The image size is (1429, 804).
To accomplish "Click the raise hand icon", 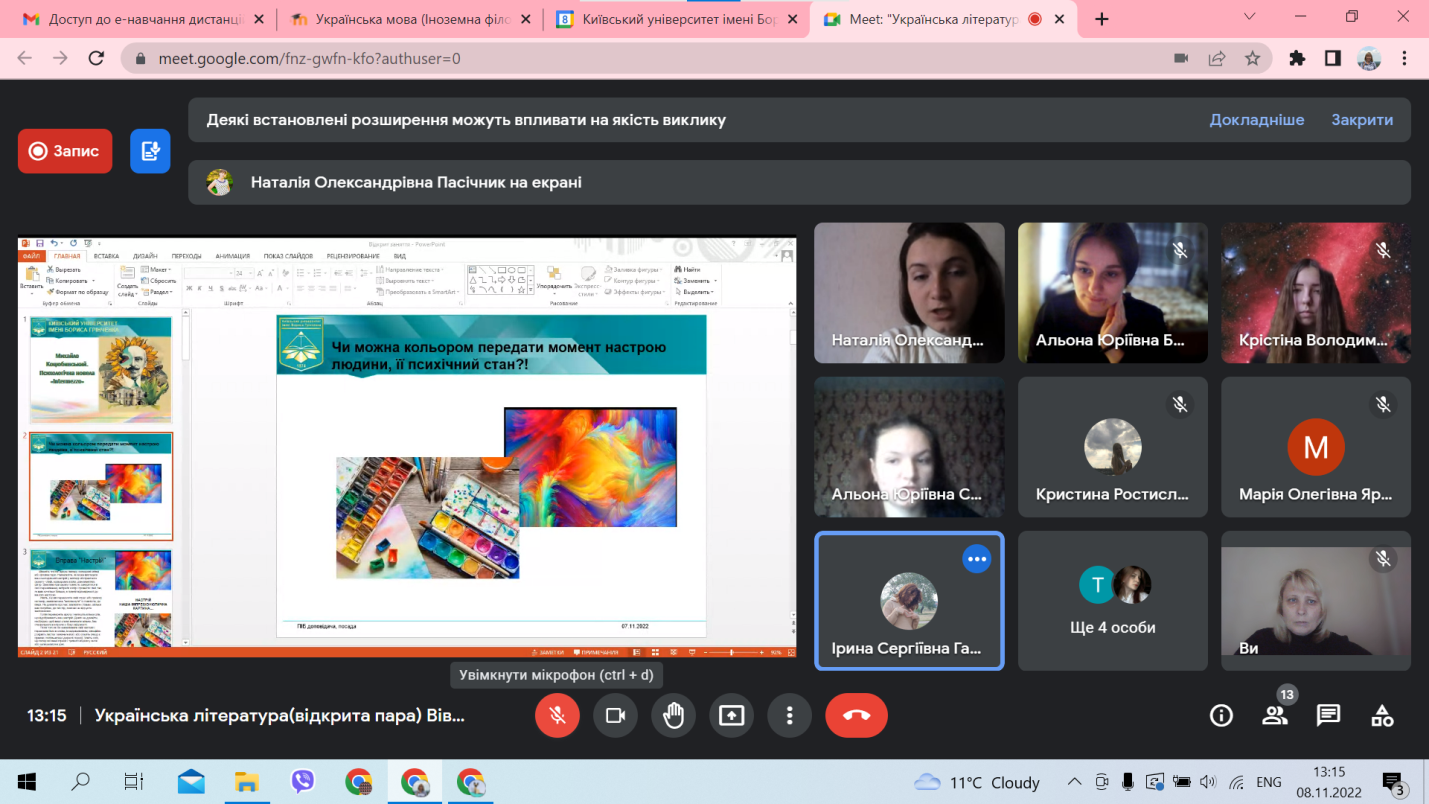I will tap(673, 716).
